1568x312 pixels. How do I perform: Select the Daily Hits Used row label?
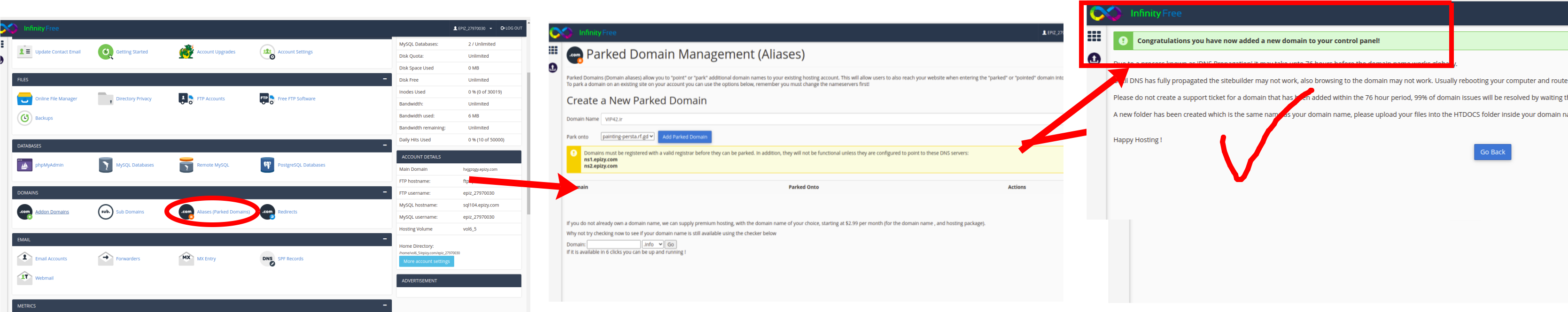click(415, 140)
